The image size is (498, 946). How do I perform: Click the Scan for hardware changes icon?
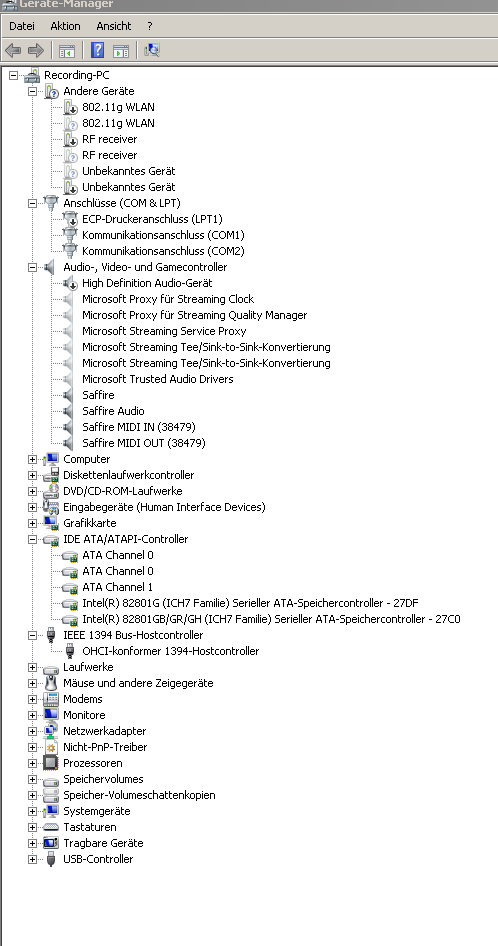[152, 50]
